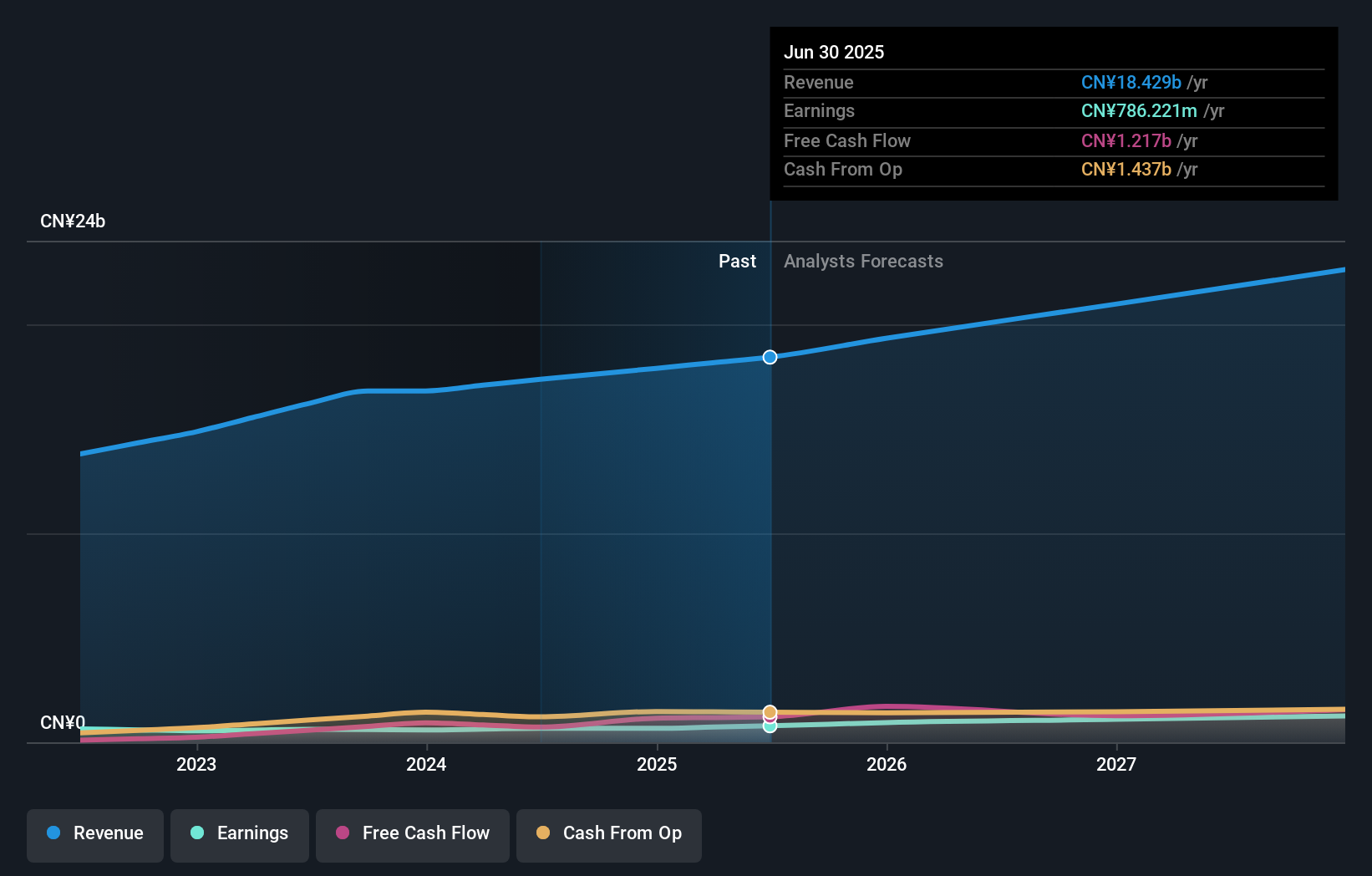
Task: Click the Jun 30 2025 tooltip header
Action: (834, 52)
